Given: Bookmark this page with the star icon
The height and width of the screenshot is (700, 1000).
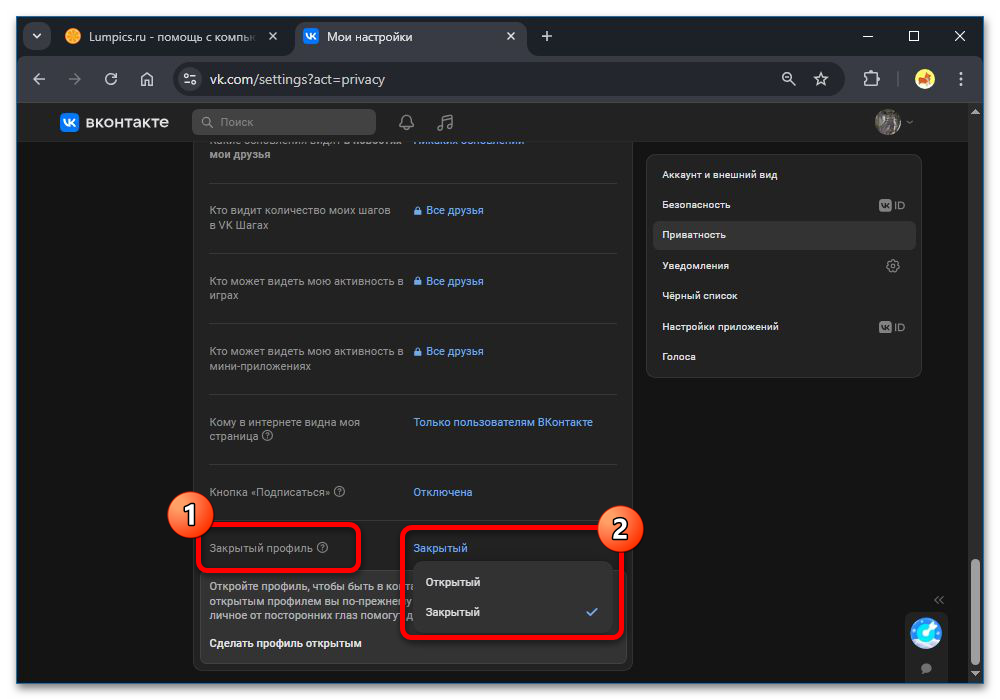Looking at the screenshot, I should [821, 79].
